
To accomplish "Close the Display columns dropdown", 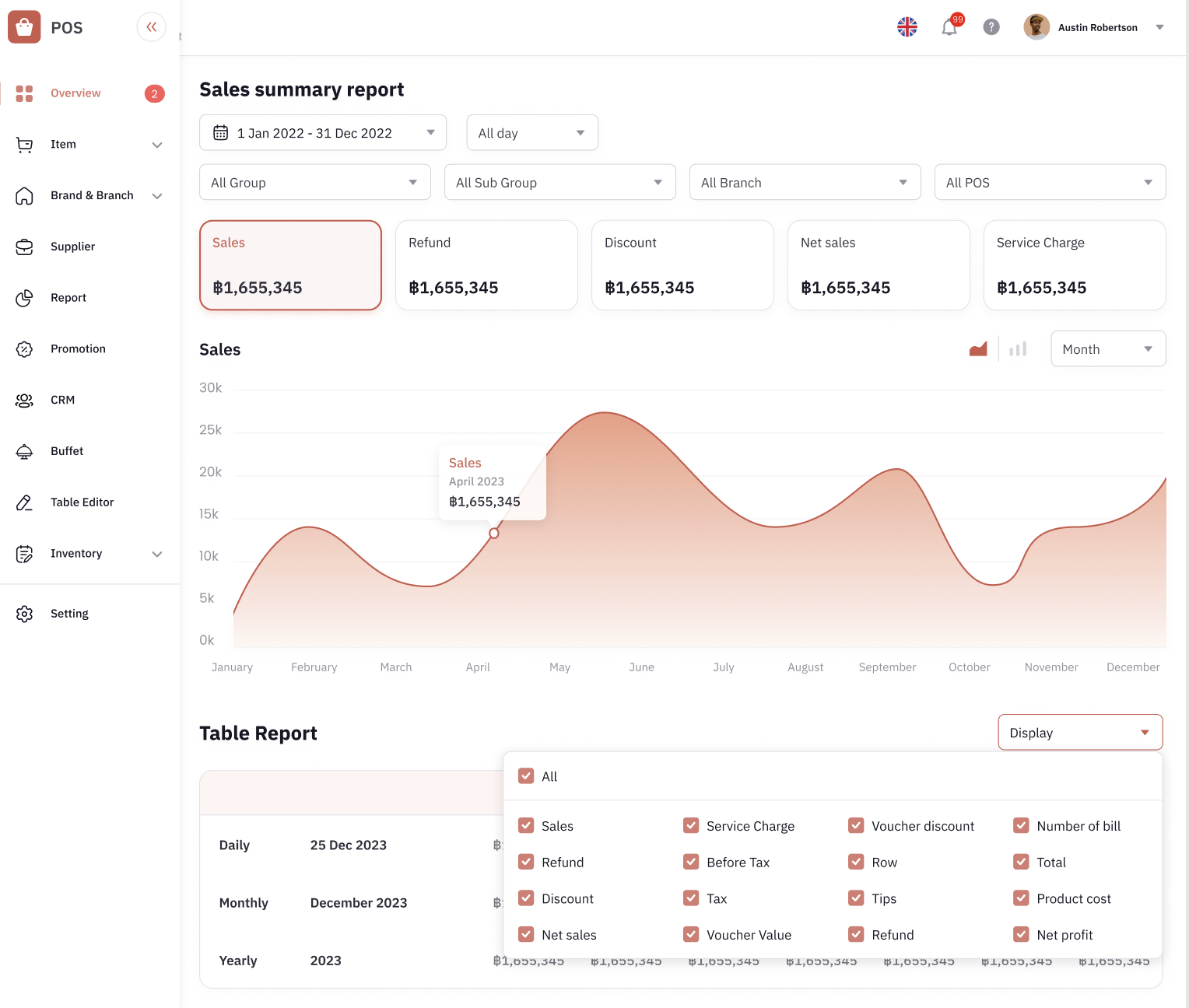I will click(x=1080, y=733).
